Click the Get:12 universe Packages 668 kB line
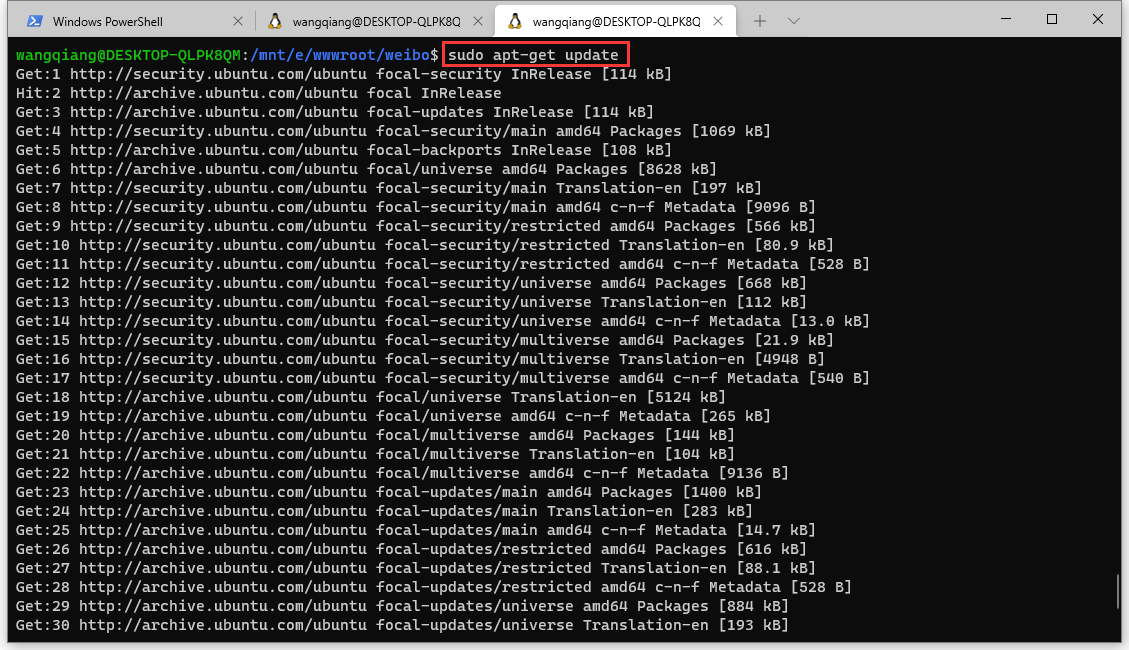This screenshot has width=1129, height=650. (411, 283)
